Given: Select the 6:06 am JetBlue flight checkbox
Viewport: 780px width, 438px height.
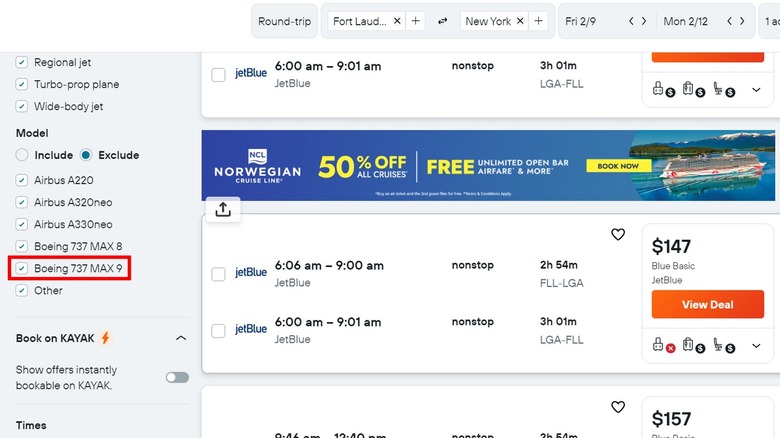Looking at the screenshot, I should pyautogui.click(x=218, y=274).
